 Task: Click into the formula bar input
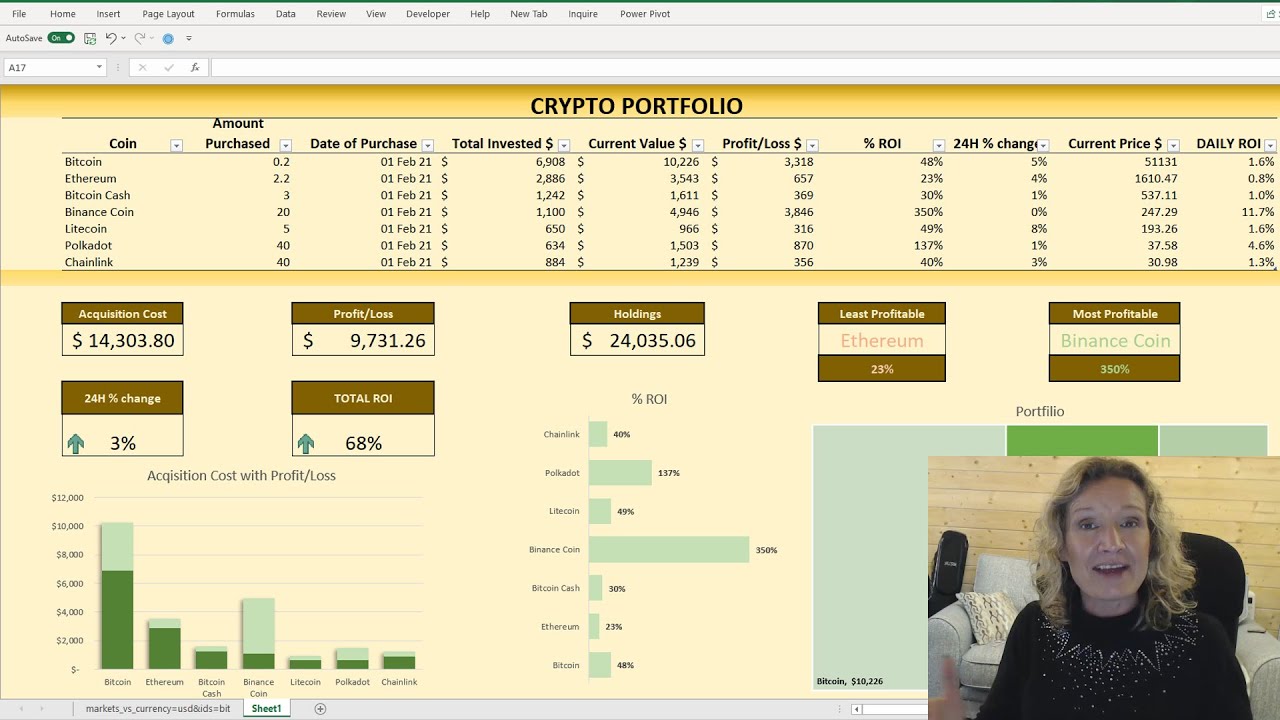point(745,67)
